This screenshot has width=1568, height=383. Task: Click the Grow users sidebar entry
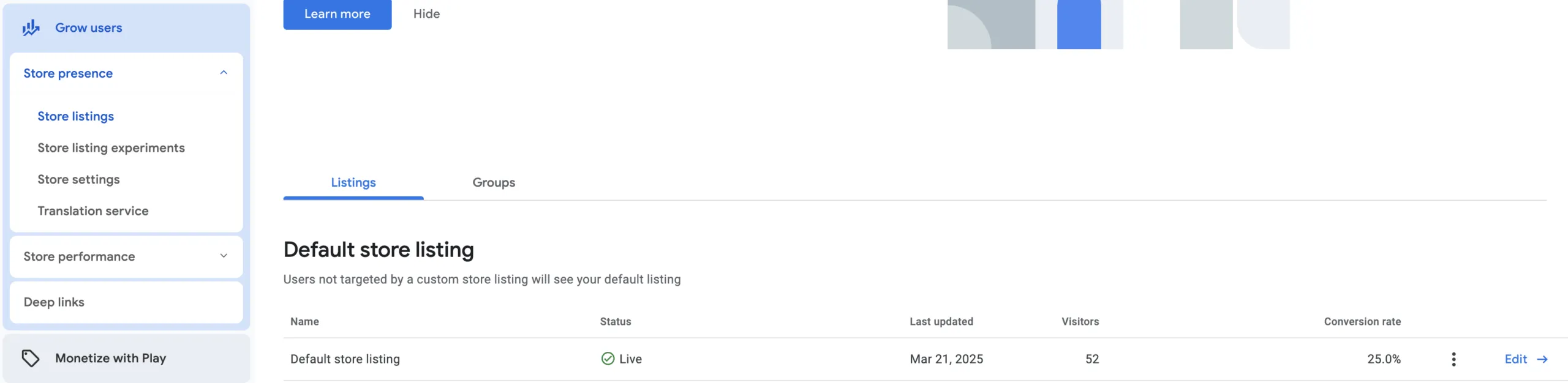tap(88, 27)
